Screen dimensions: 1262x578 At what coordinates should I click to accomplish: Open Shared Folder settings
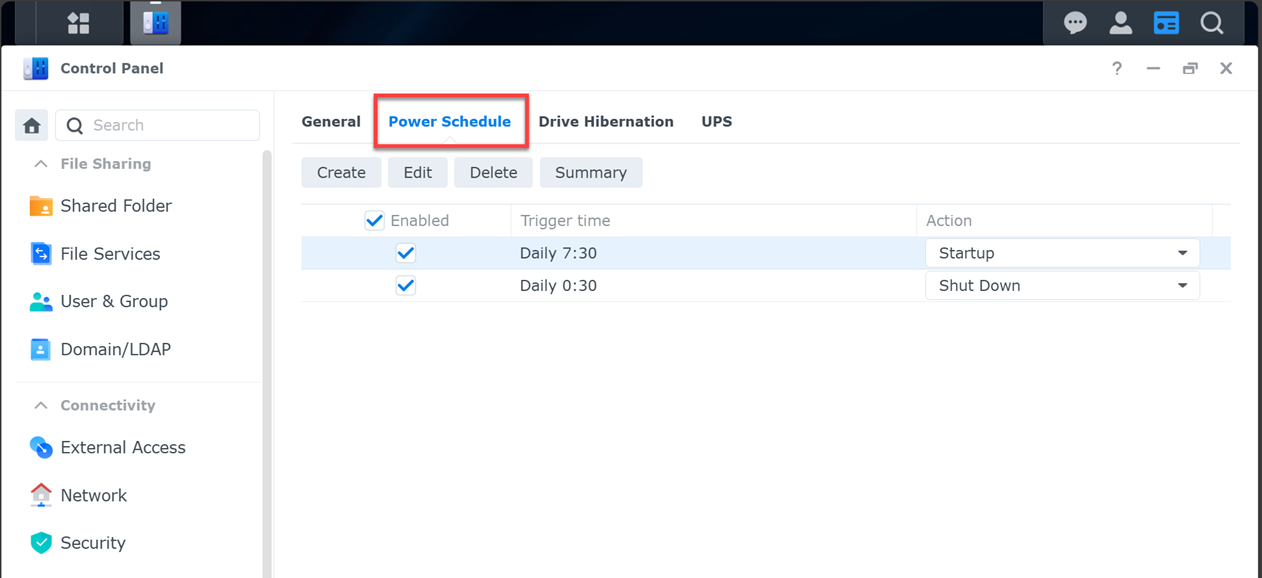[116, 206]
